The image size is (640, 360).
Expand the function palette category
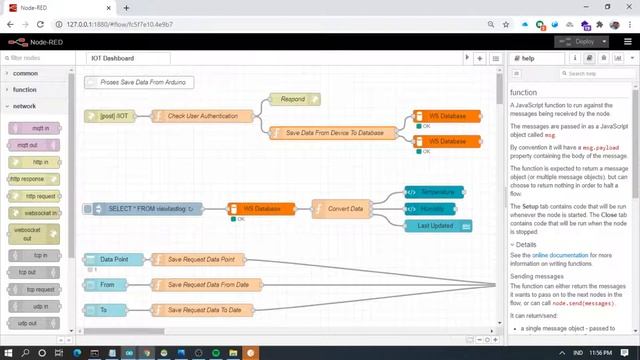click(35, 90)
